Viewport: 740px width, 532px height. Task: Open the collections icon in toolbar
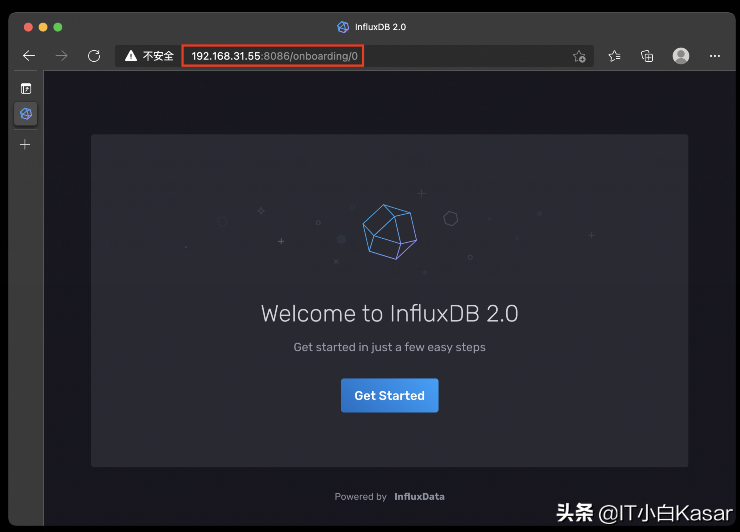pyautogui.click(x=647, y=56)
